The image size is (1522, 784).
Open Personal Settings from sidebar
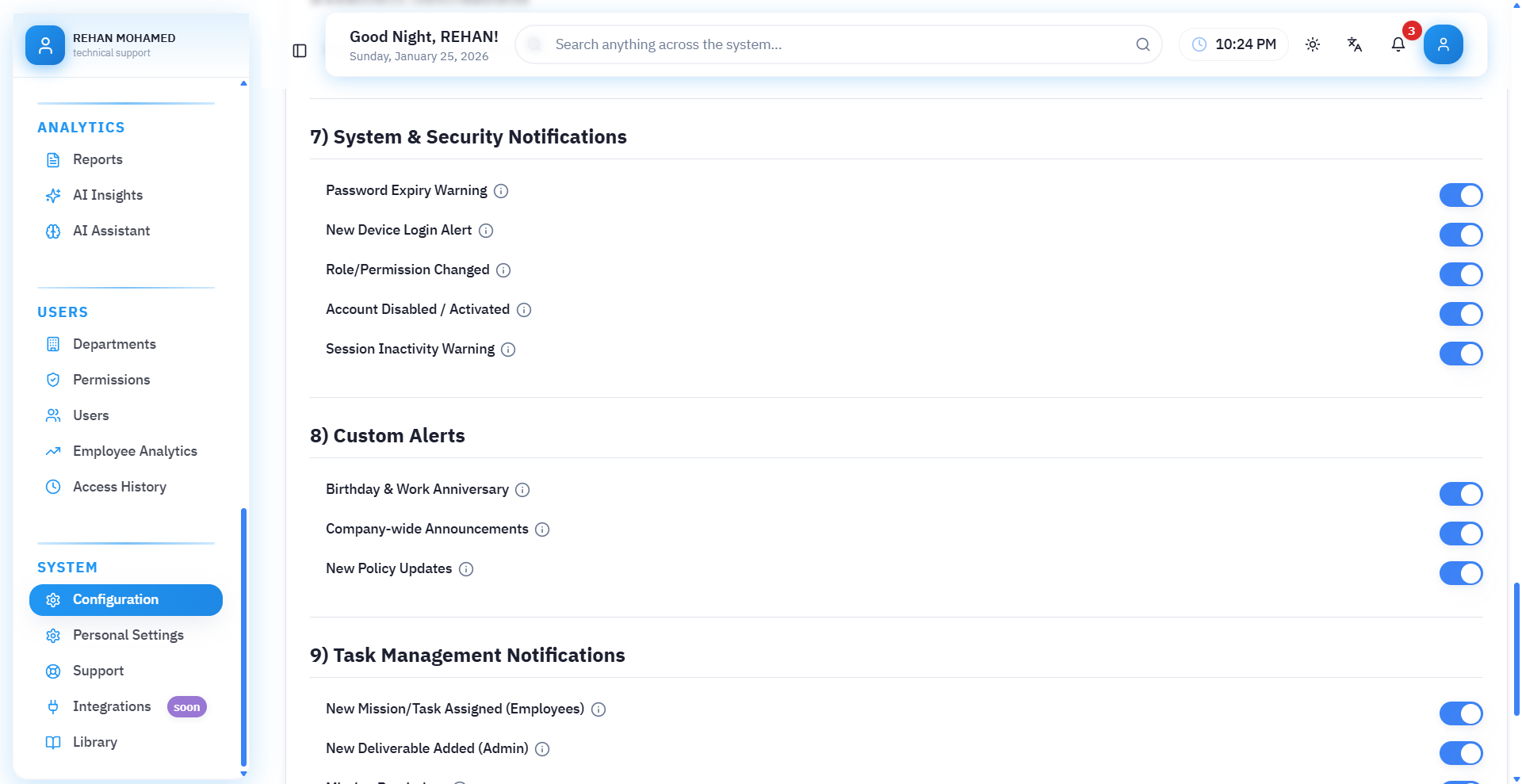[x=128, y=635]
